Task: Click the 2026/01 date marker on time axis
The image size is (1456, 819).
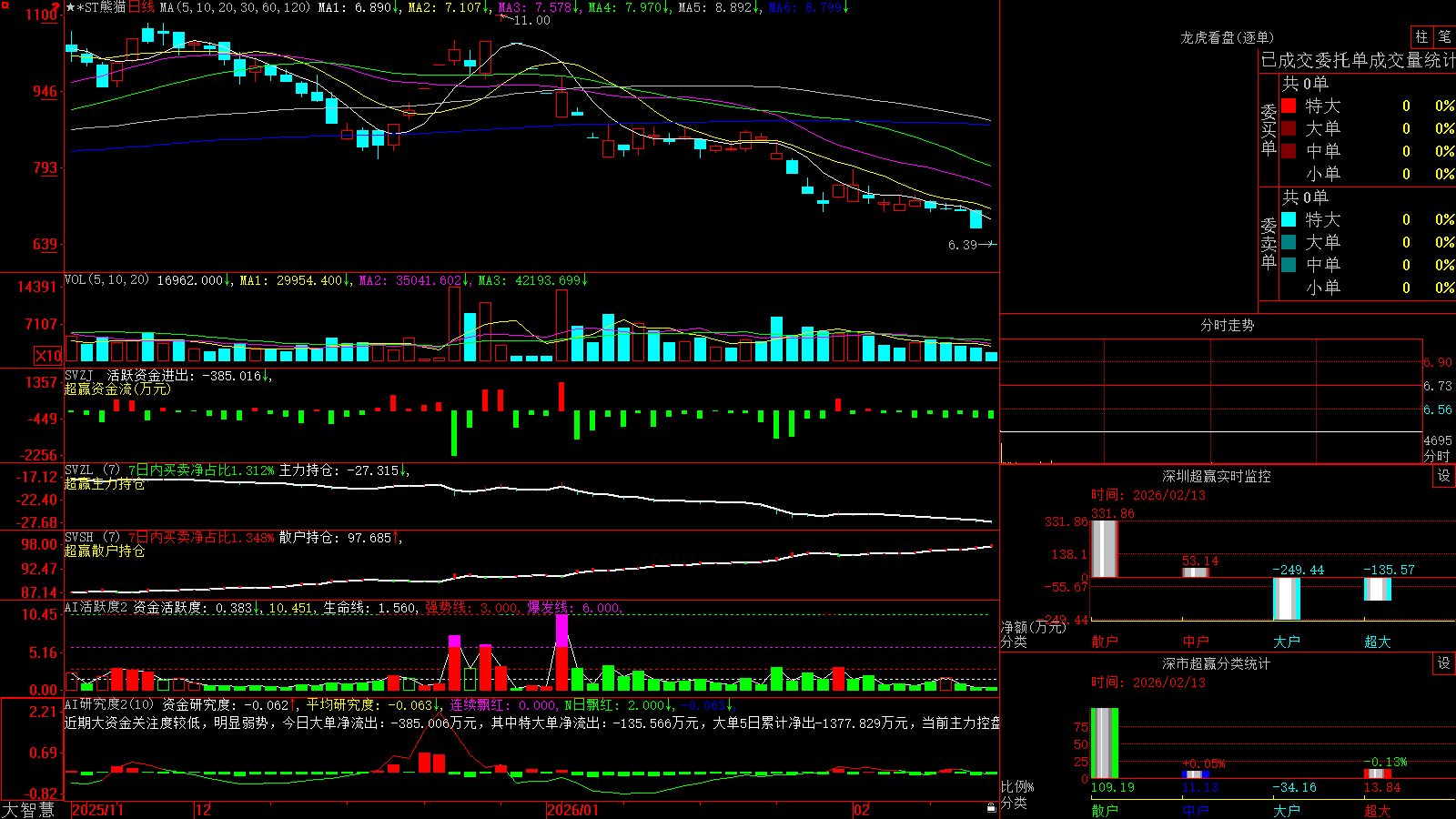Action: 573,810
